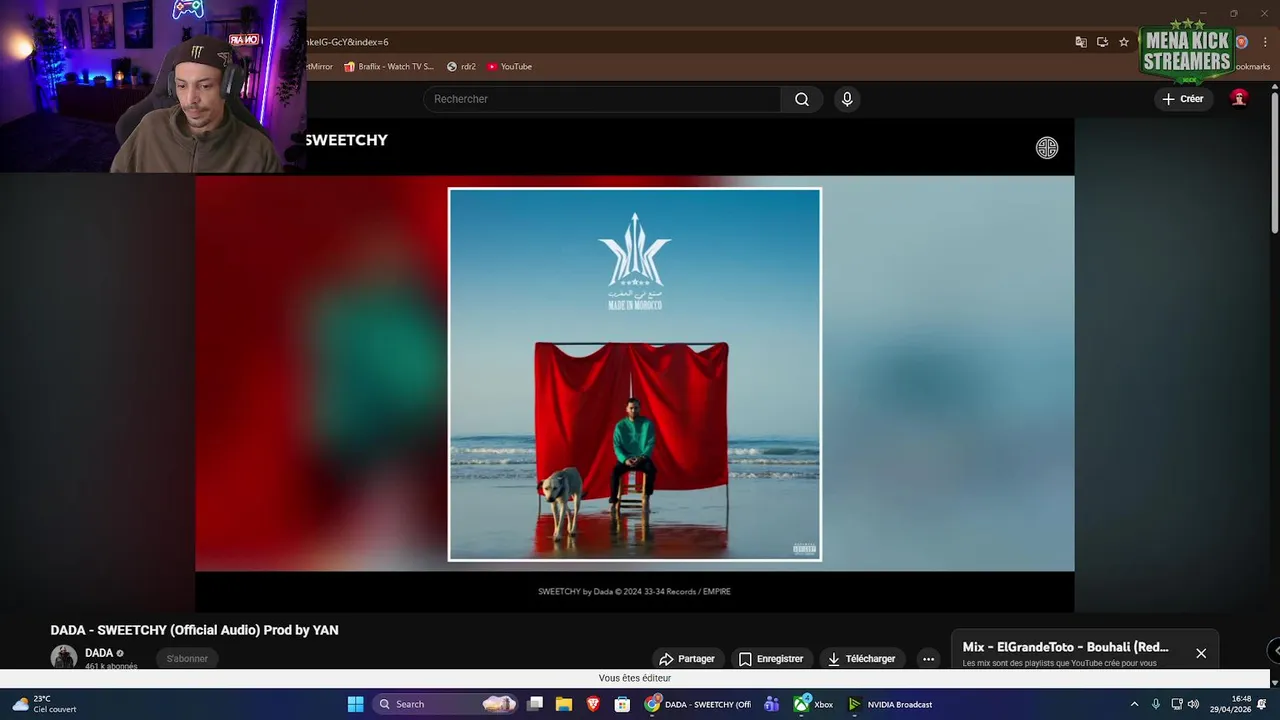Activate voice search microphone
The image size is (1280, 720).
tap(847, 99)
